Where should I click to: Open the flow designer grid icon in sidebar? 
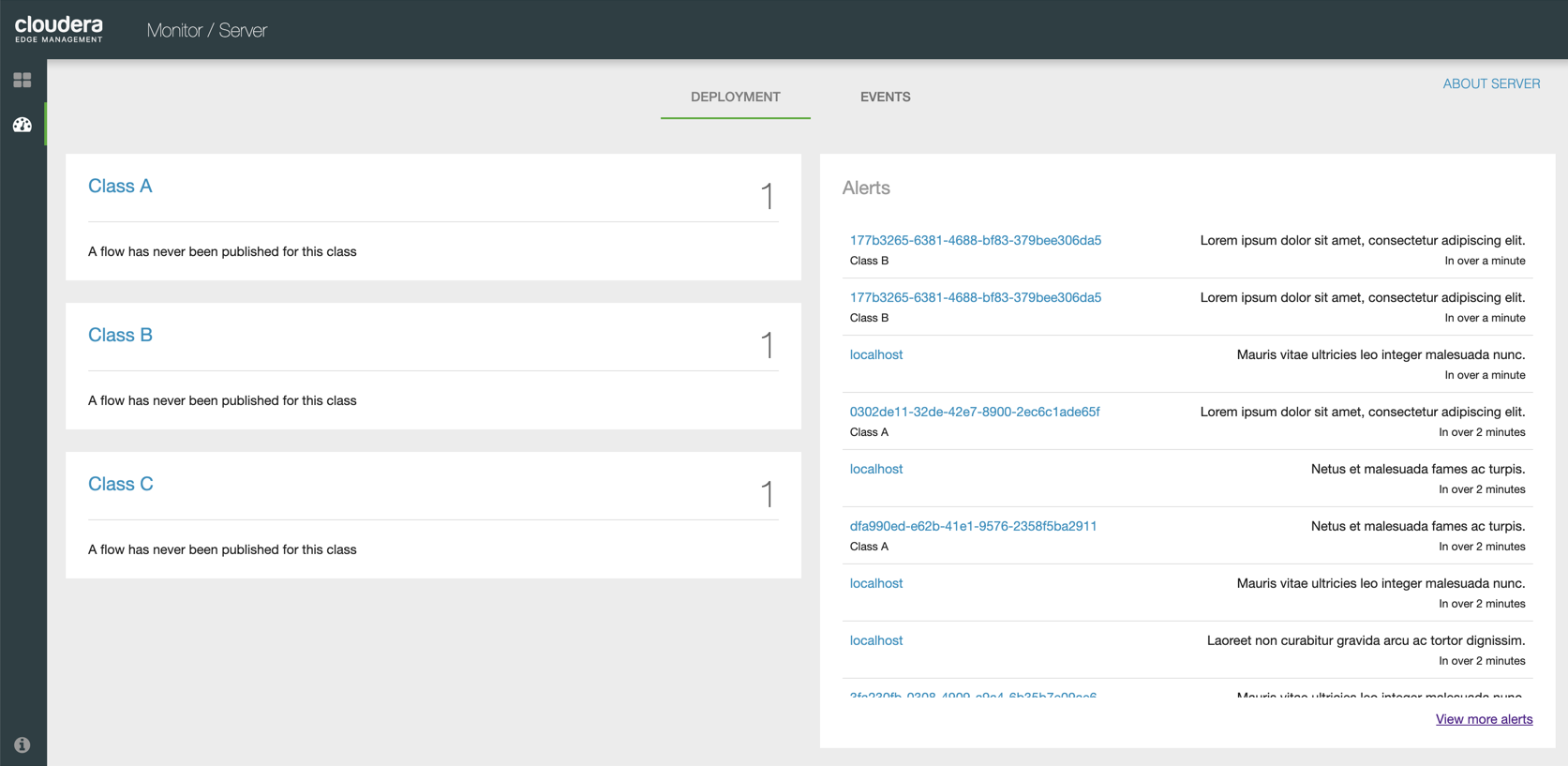tap(22, 81)
